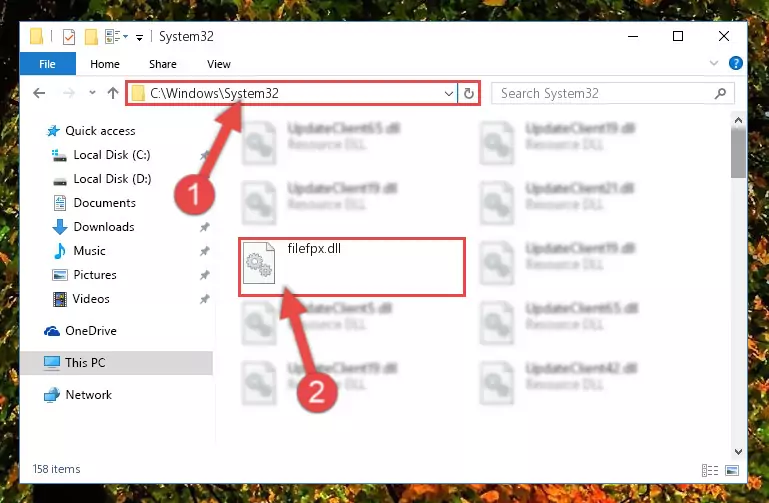
Task: Close the System32 window
Action: pos(723,36)
